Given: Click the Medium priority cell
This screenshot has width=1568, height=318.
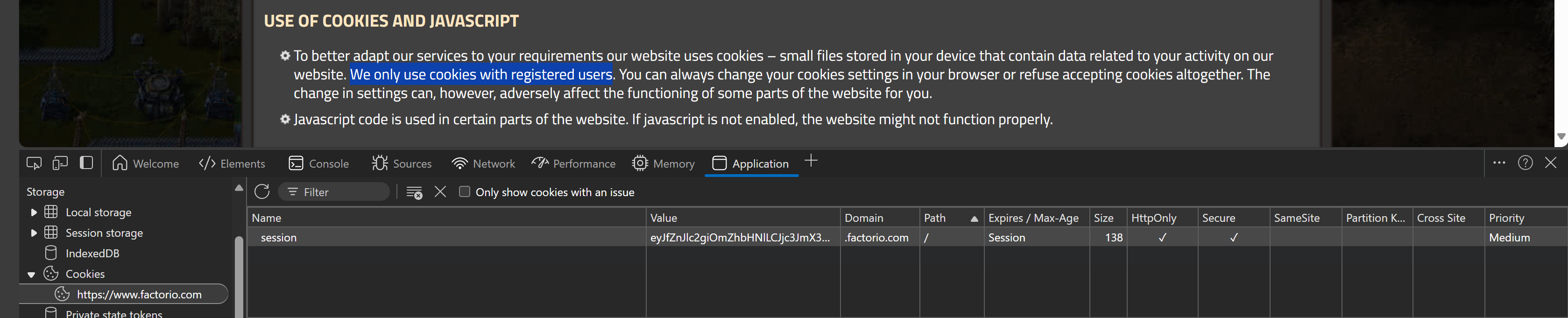Looking at the screenshot, I should (1526, 238).
